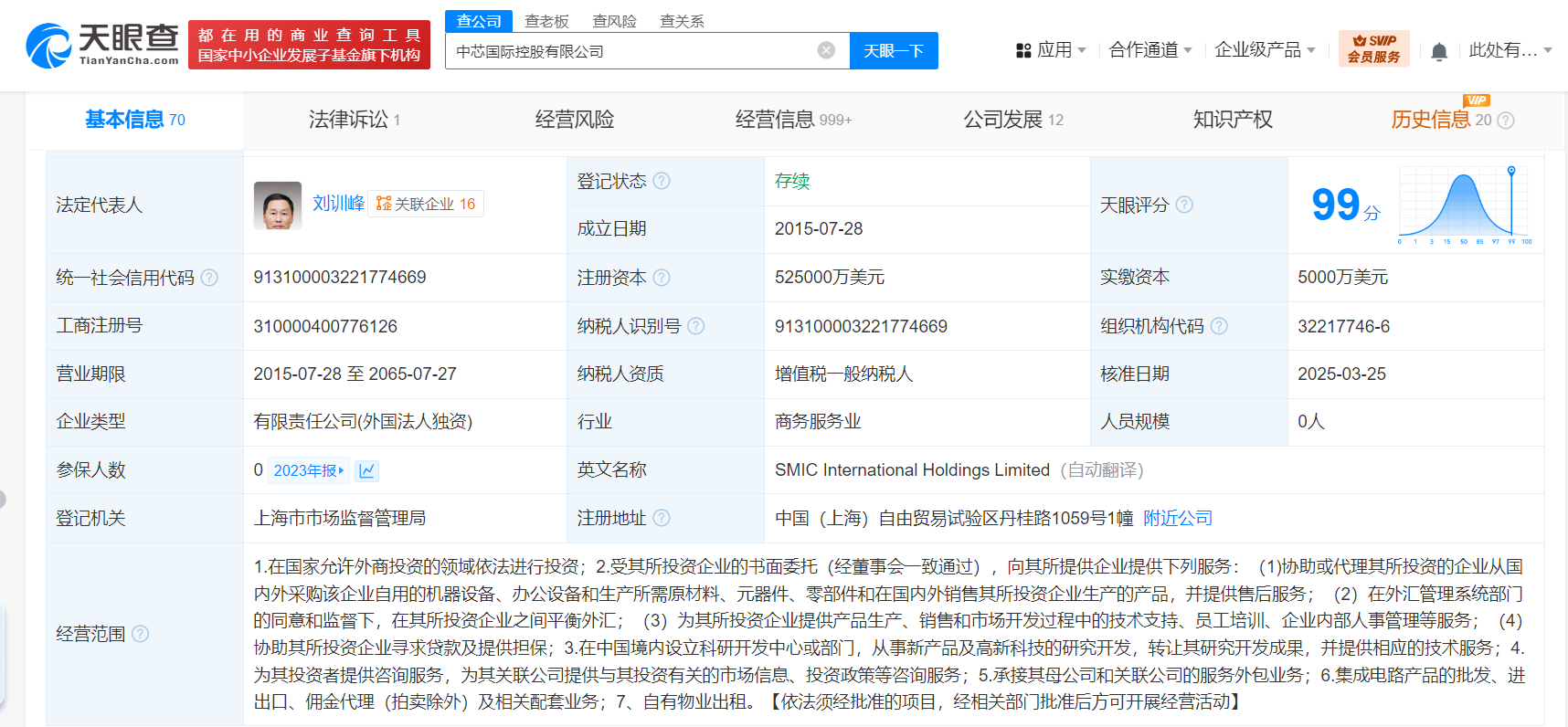The image size is (1568, 727).
Task: Click help icon beside 天眼评分
Action: [1184, 205]
